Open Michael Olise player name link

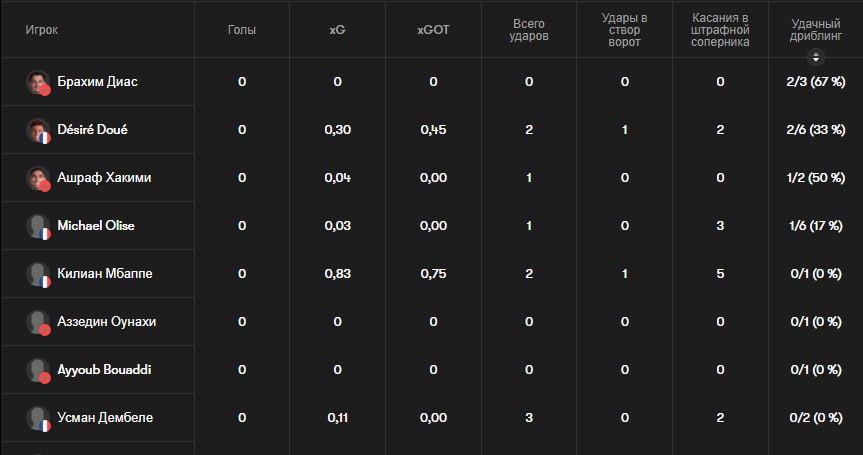(96, 226)
